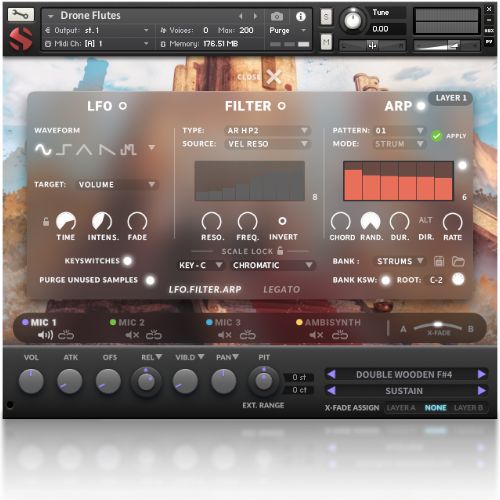
Task: Go to next instrument arrow
Action: tap(255, 16)
